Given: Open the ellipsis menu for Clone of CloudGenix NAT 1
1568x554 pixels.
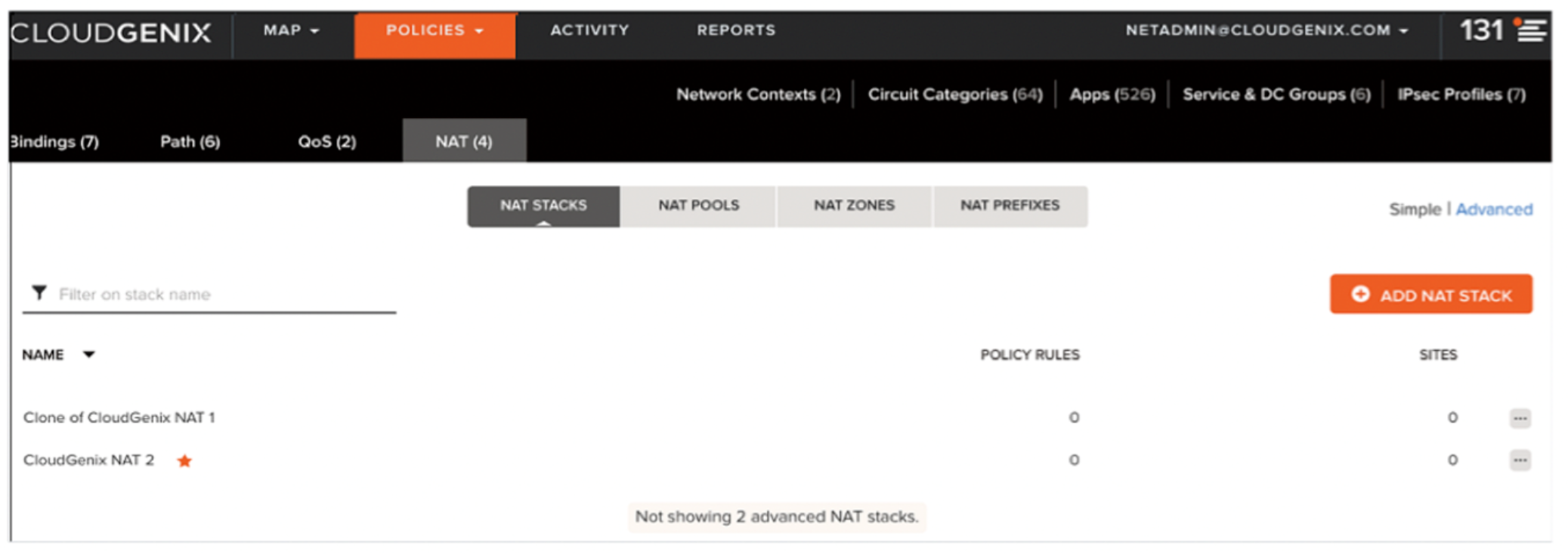Looking at the screenshot, I should (1520, 418).
